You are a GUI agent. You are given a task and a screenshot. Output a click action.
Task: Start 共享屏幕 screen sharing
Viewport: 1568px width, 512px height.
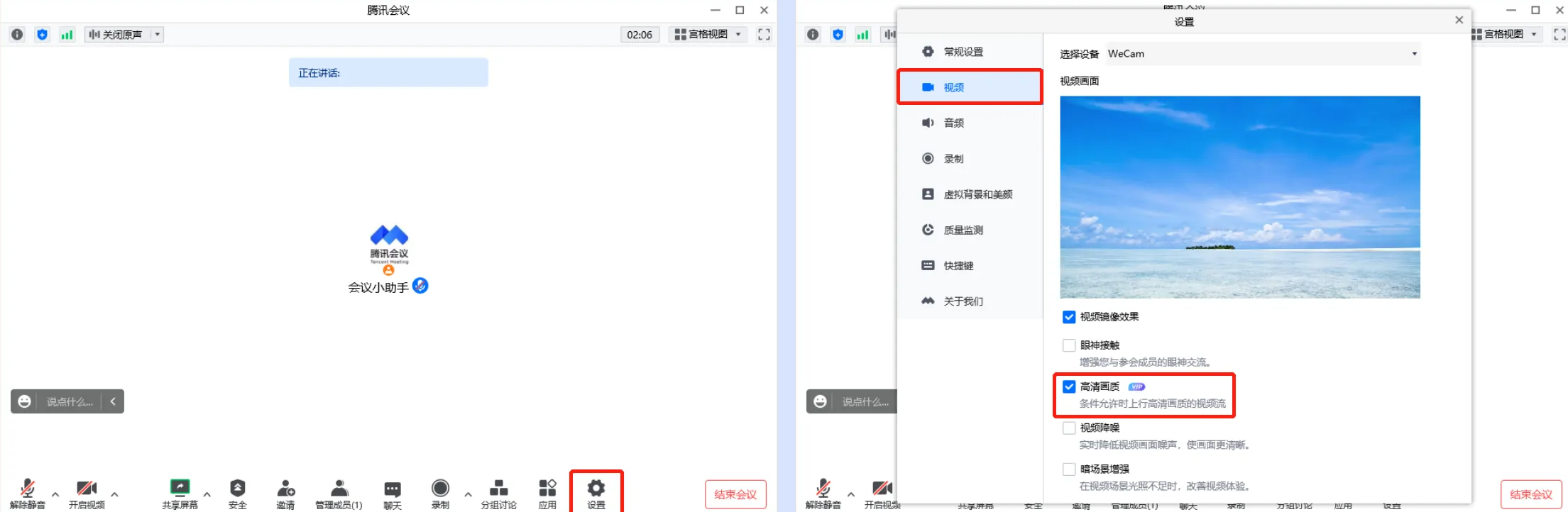click(180, 494)
